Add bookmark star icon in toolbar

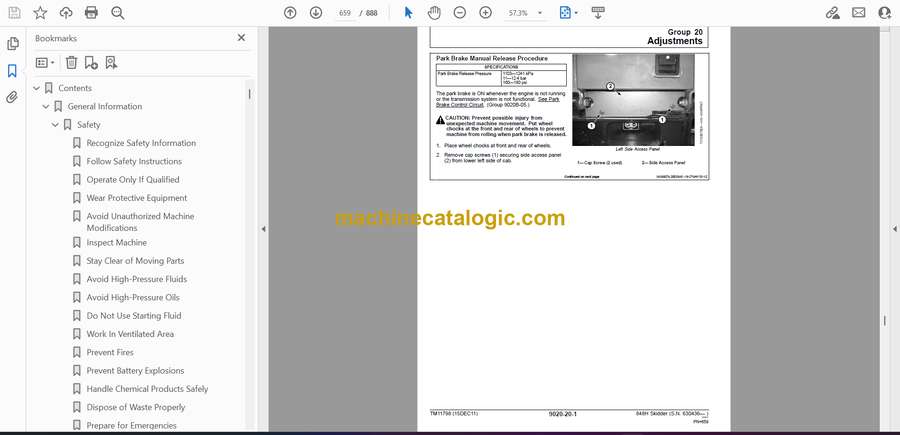tap(40, 13)
